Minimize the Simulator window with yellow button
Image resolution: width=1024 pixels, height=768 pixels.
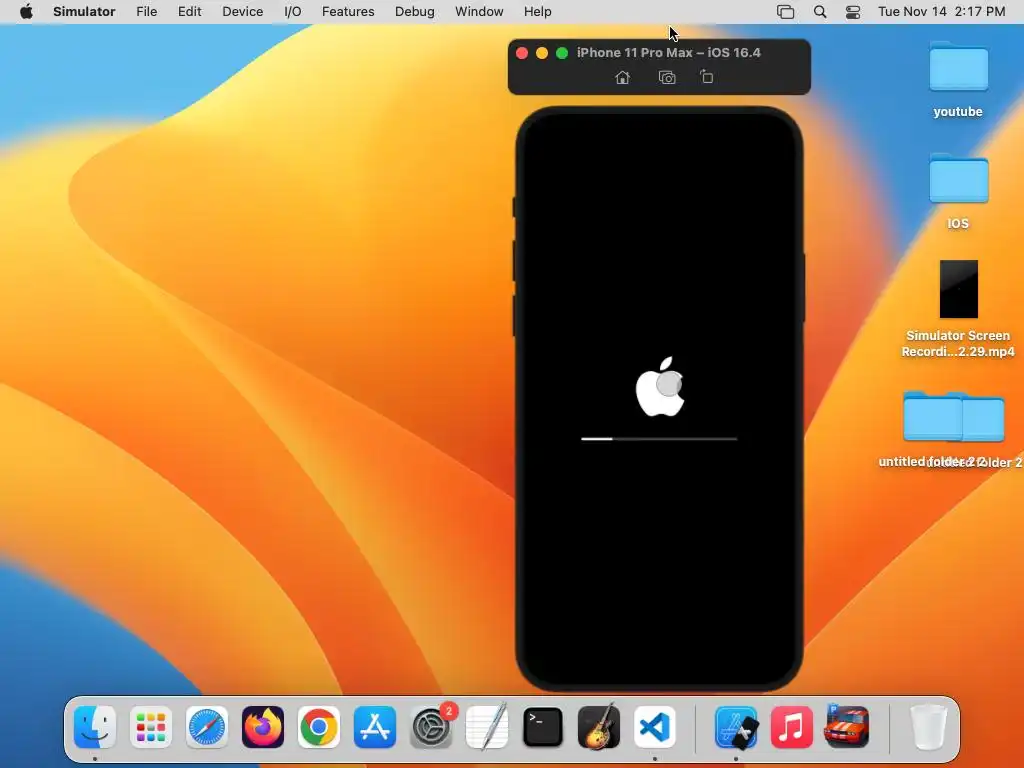click(542, 53)
